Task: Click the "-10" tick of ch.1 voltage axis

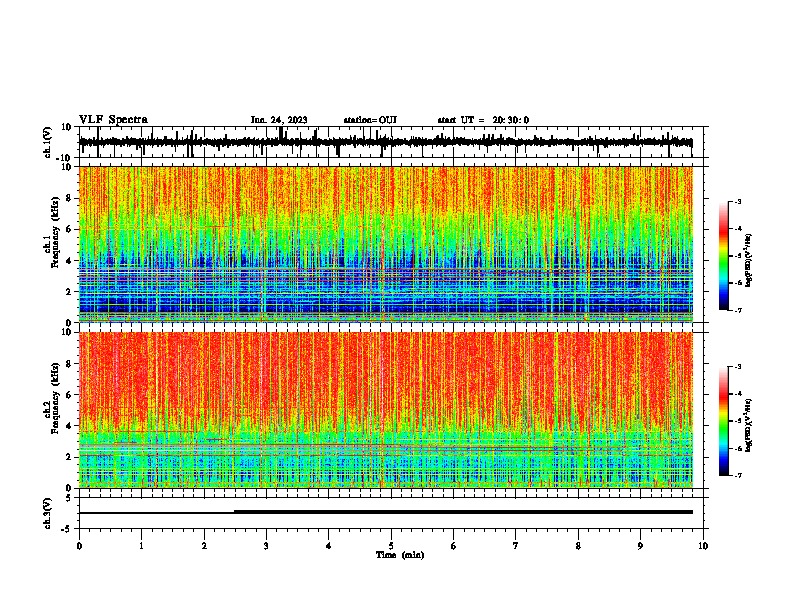Action: pyautogui.click(x=65, y=158)
